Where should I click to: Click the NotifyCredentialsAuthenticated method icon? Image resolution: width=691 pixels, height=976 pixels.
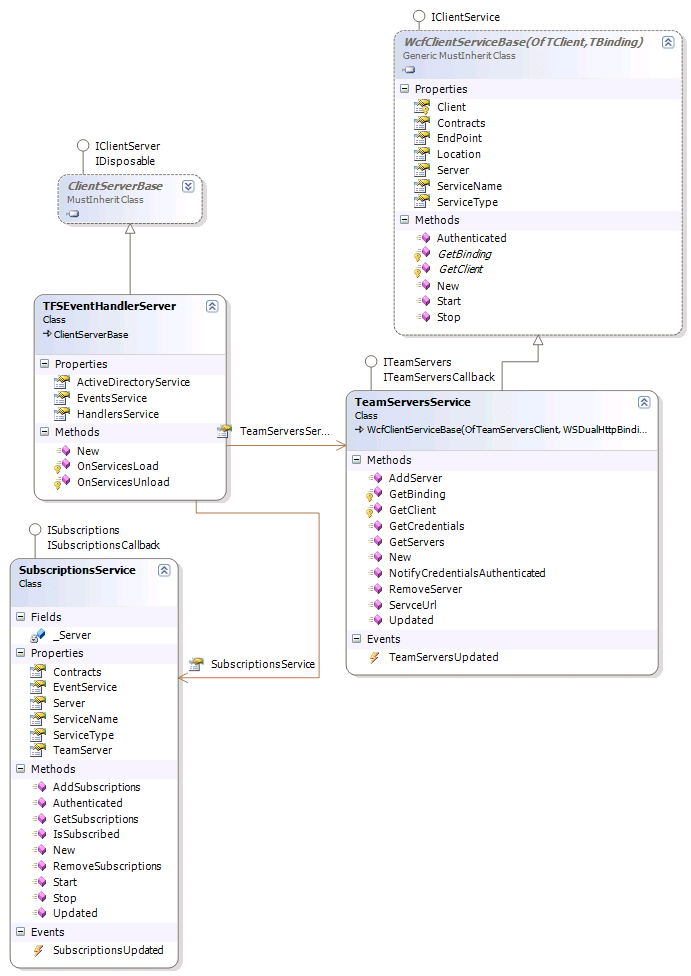click(x=374, y=573)
